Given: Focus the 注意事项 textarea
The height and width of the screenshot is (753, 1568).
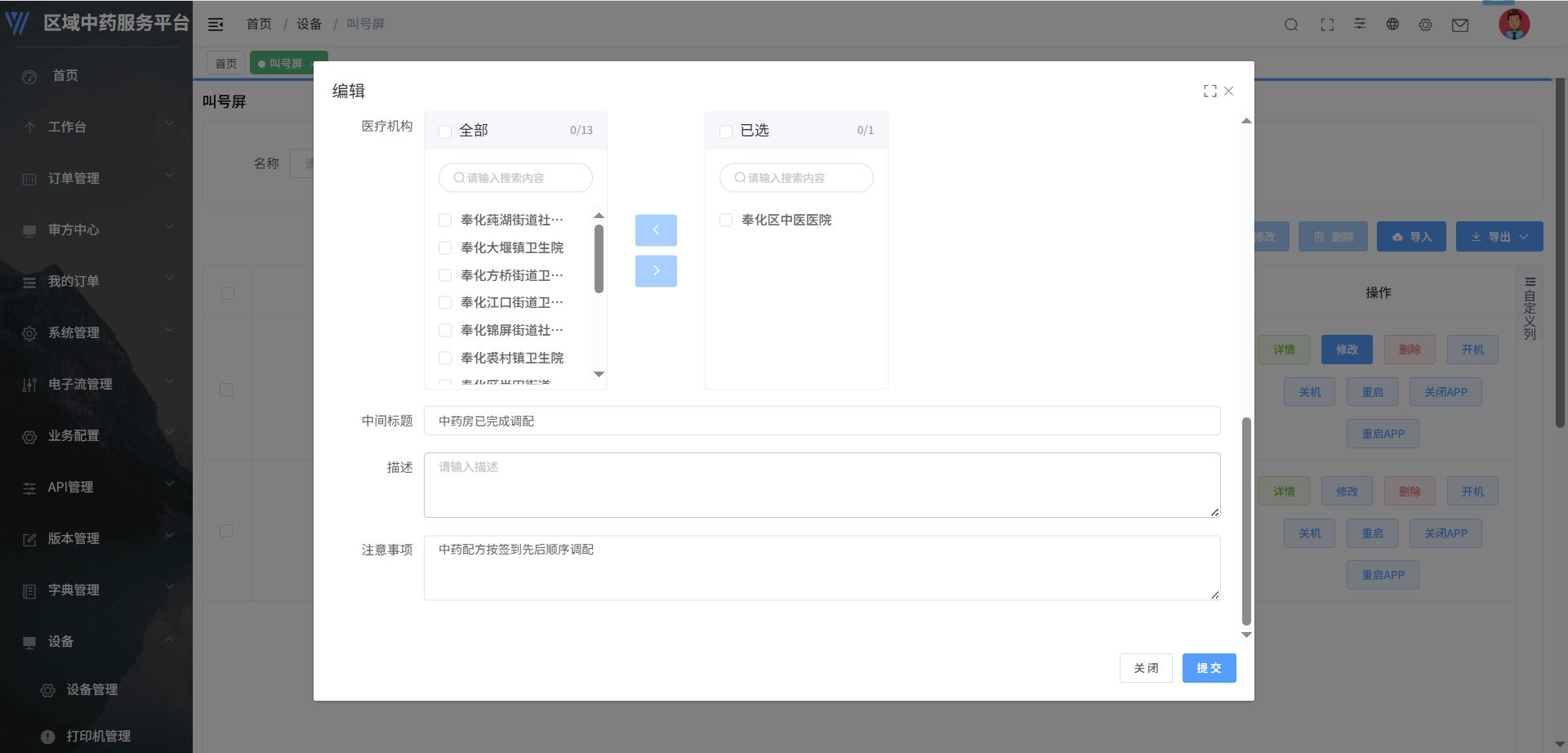Looking at the screenshot, I should [822, 568].
